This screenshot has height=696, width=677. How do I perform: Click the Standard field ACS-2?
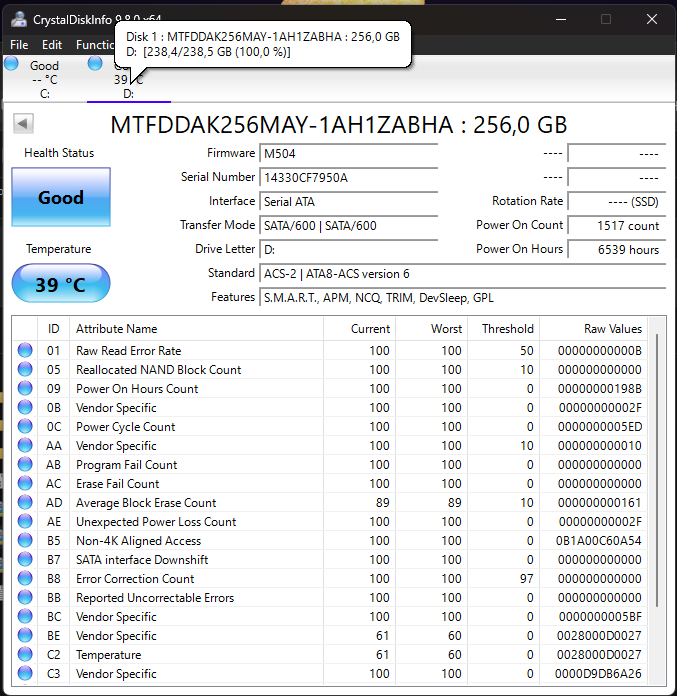pos(463,273)
